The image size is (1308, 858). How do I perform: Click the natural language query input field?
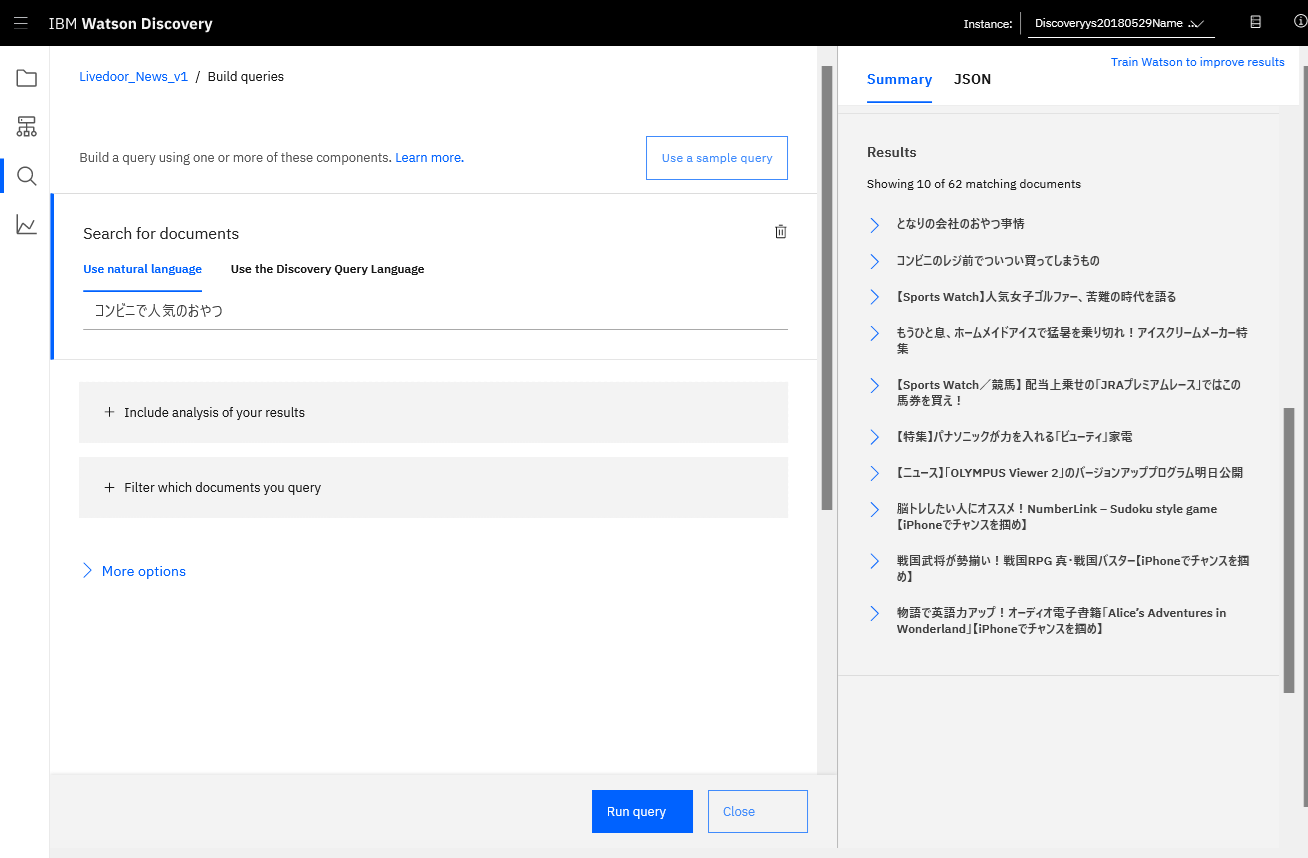tap(435, 311)
